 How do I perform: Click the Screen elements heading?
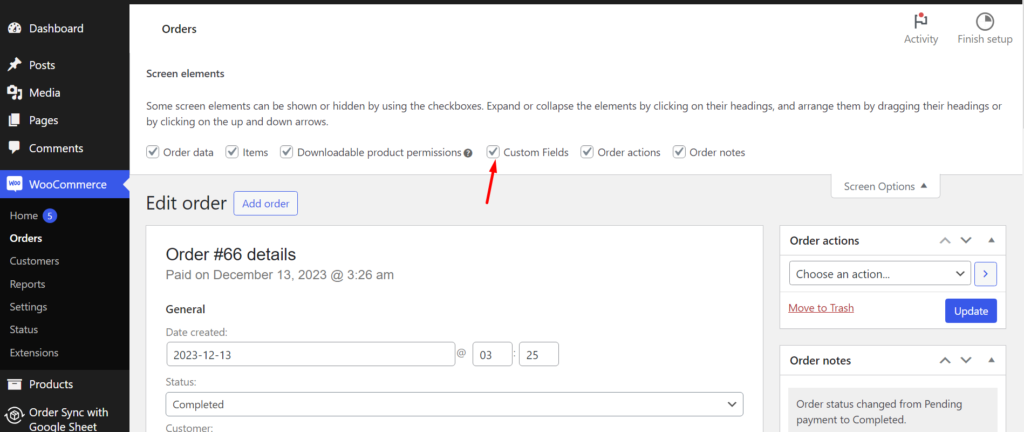[185, 74]
